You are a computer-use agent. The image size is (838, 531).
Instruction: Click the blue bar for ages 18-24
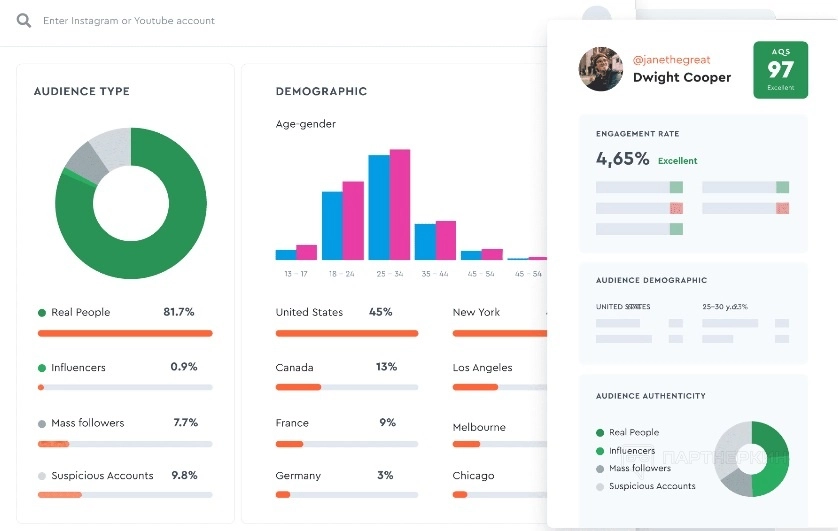tap(332, 225)
